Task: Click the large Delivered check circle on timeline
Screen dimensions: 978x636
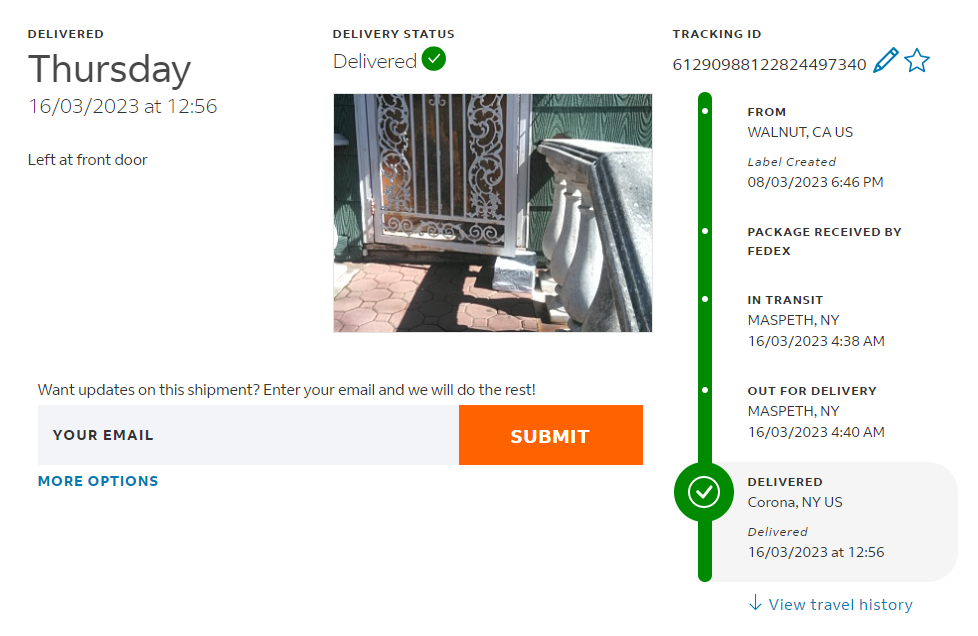Action: [x=705, y=492]
